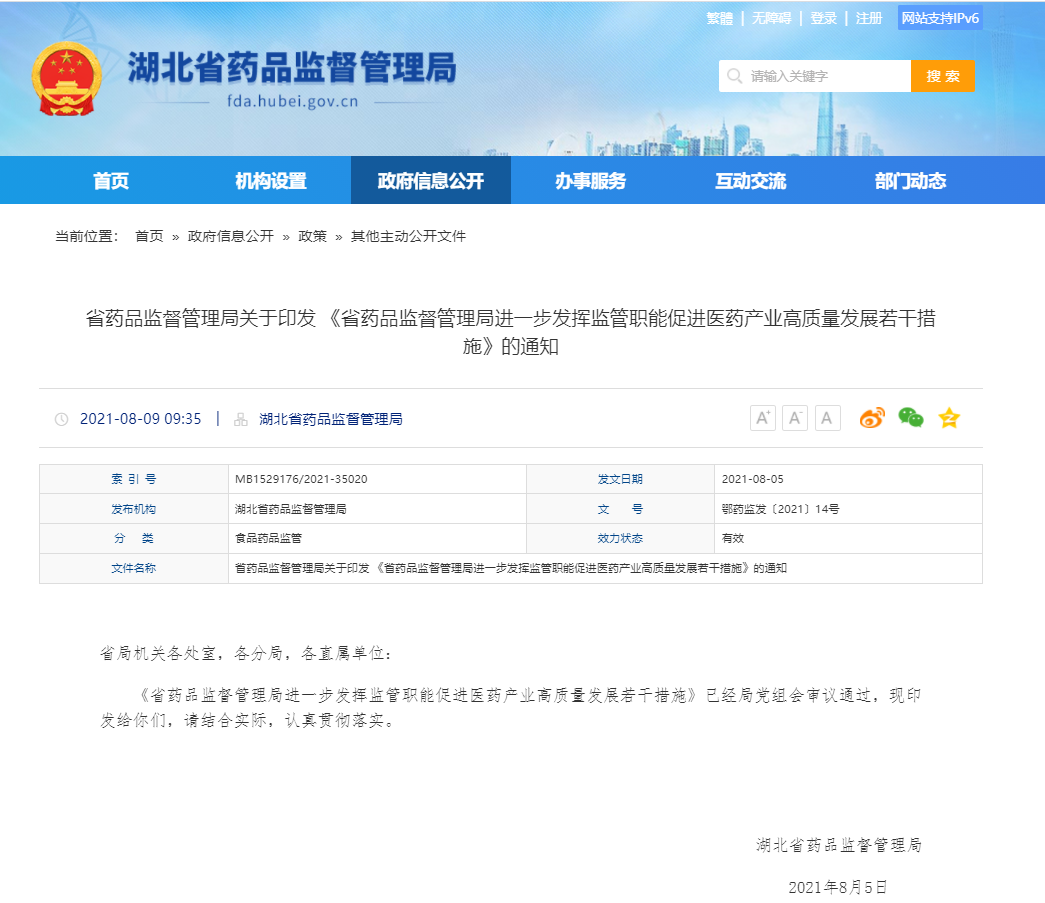
Task: Click the 登录 login link
Action: [x=823, y=18]
